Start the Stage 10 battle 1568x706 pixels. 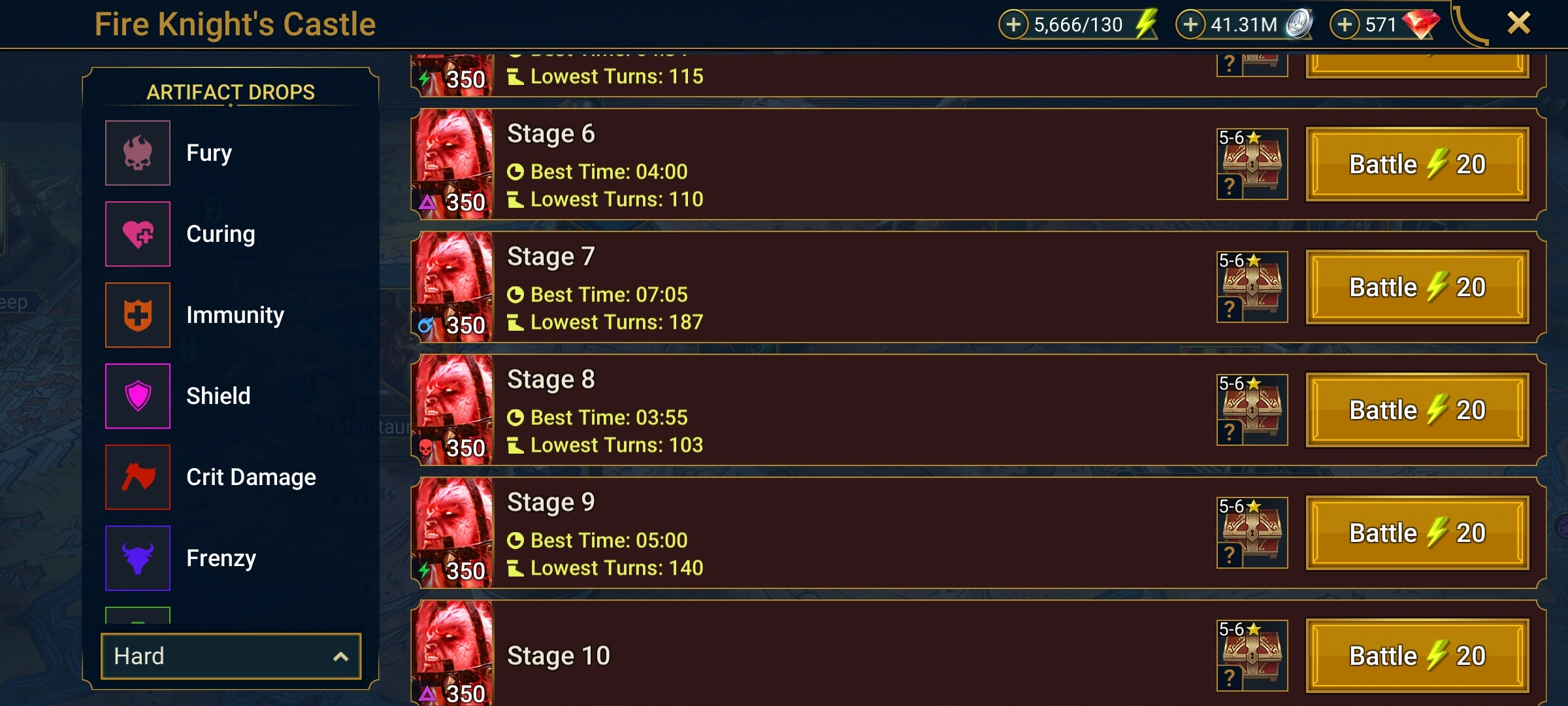1417,656
